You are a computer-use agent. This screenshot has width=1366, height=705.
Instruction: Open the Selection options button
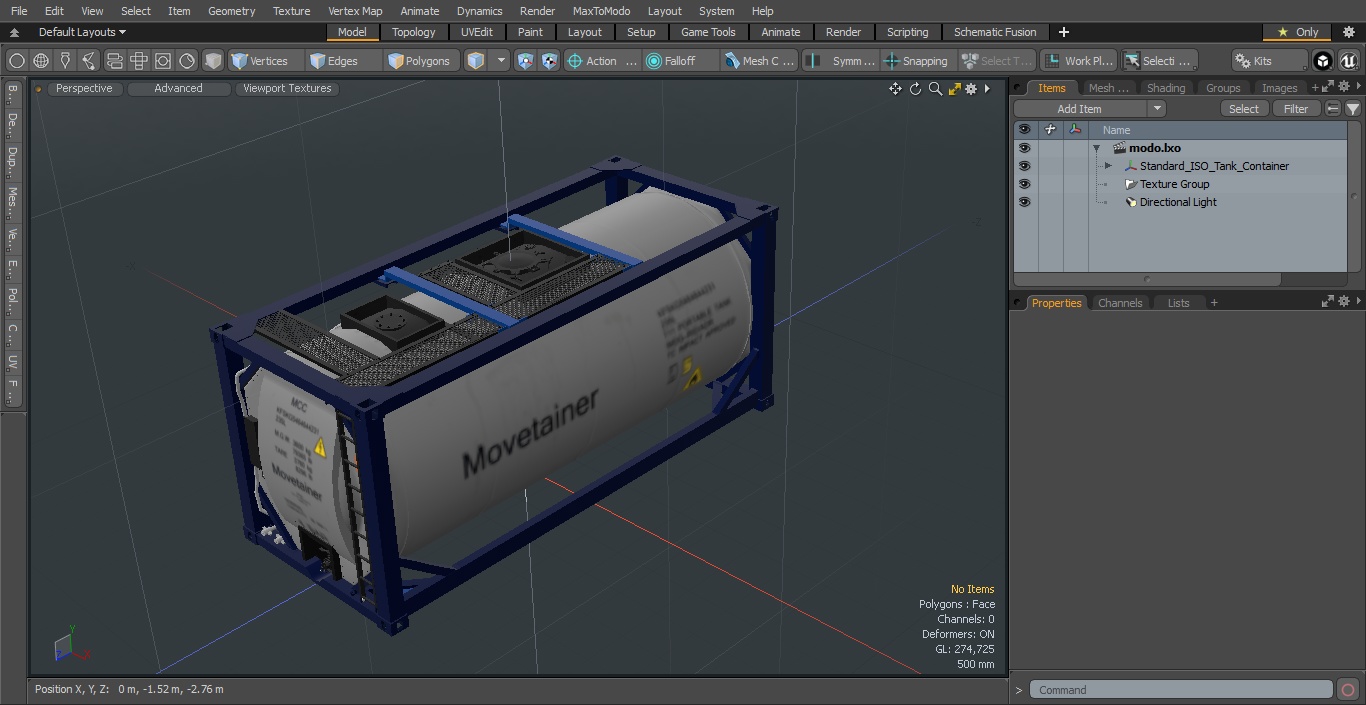(1158, 61)
